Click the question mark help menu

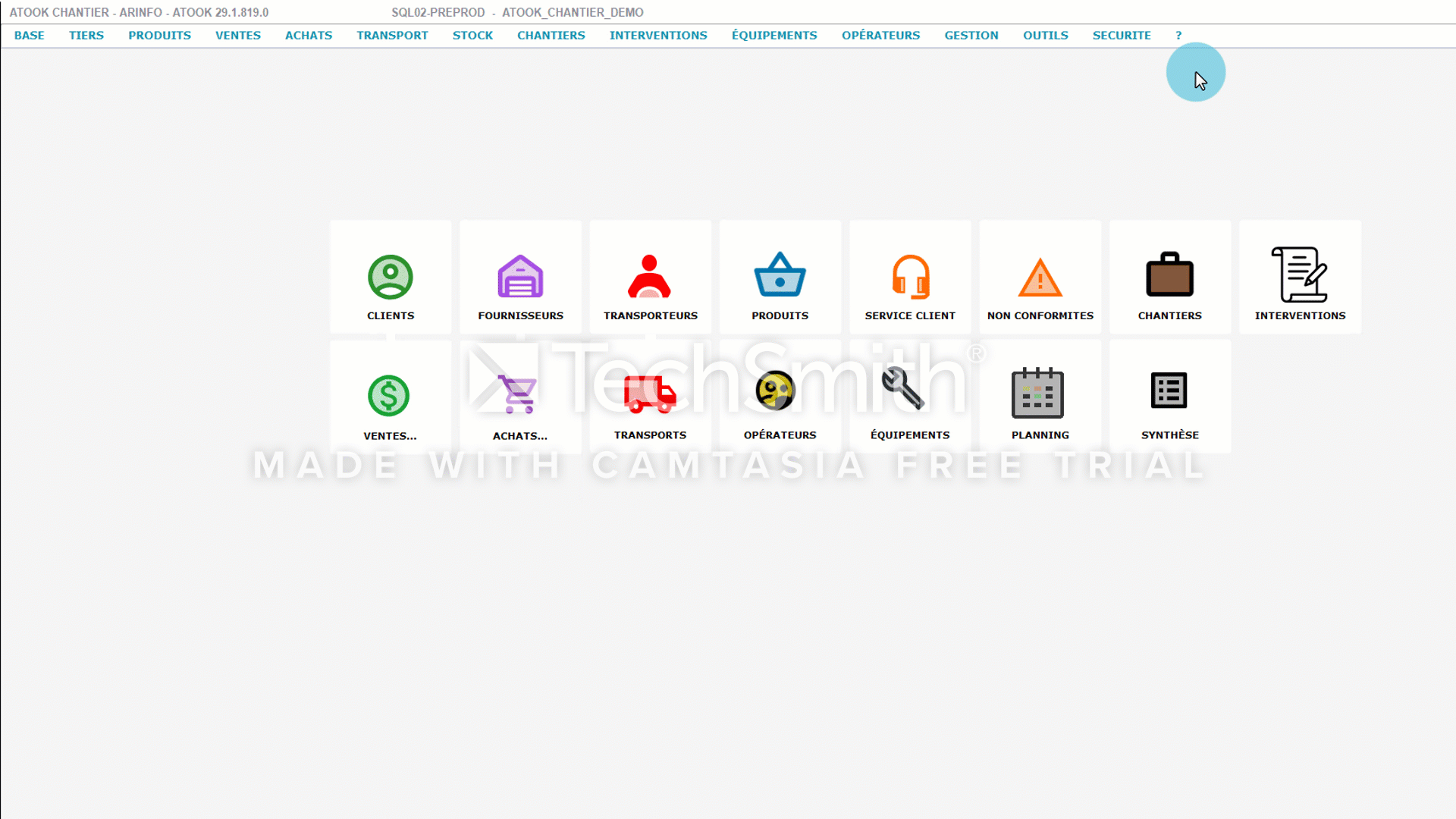point(1178,36)
